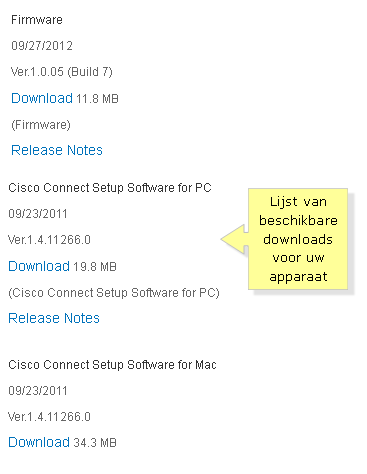Open Release Notes for PC setup software
Image resolution: width=367 pixels, height=474 pixels.
click(54, 318)
